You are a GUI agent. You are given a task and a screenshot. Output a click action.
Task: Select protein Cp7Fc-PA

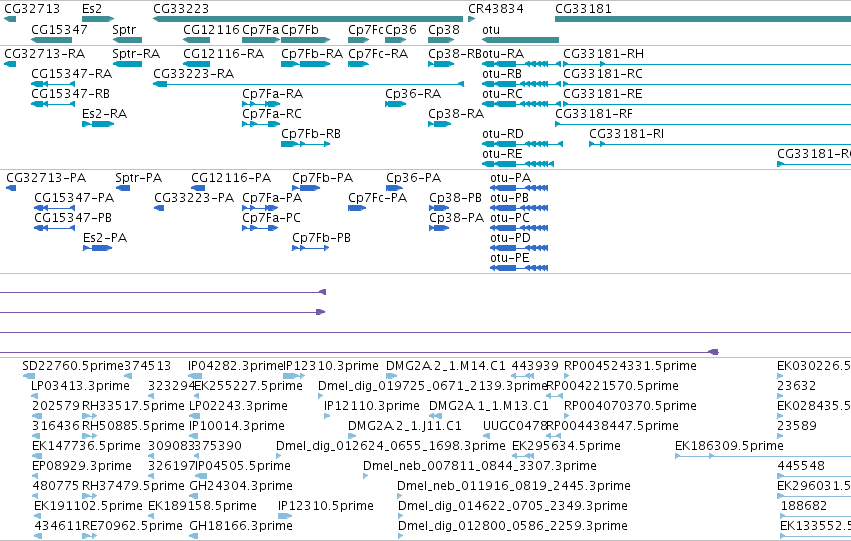coord(357,208)
